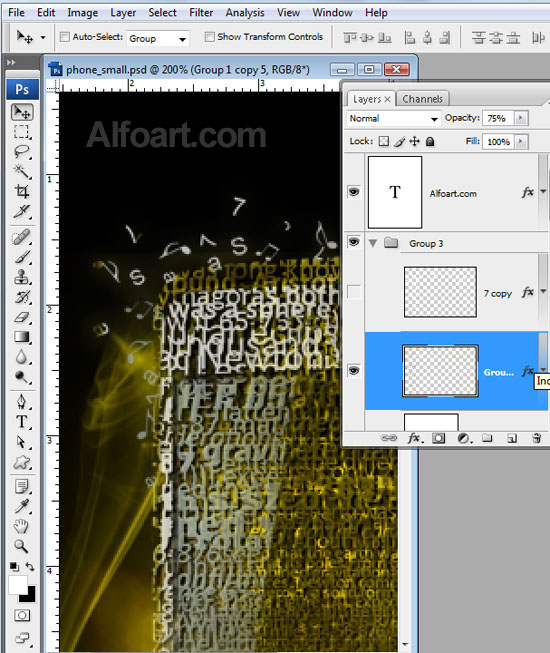Select the Healing Brush tool
This screenshot has height=653, width=550.
pyautogui.click(x=21, y=237)
